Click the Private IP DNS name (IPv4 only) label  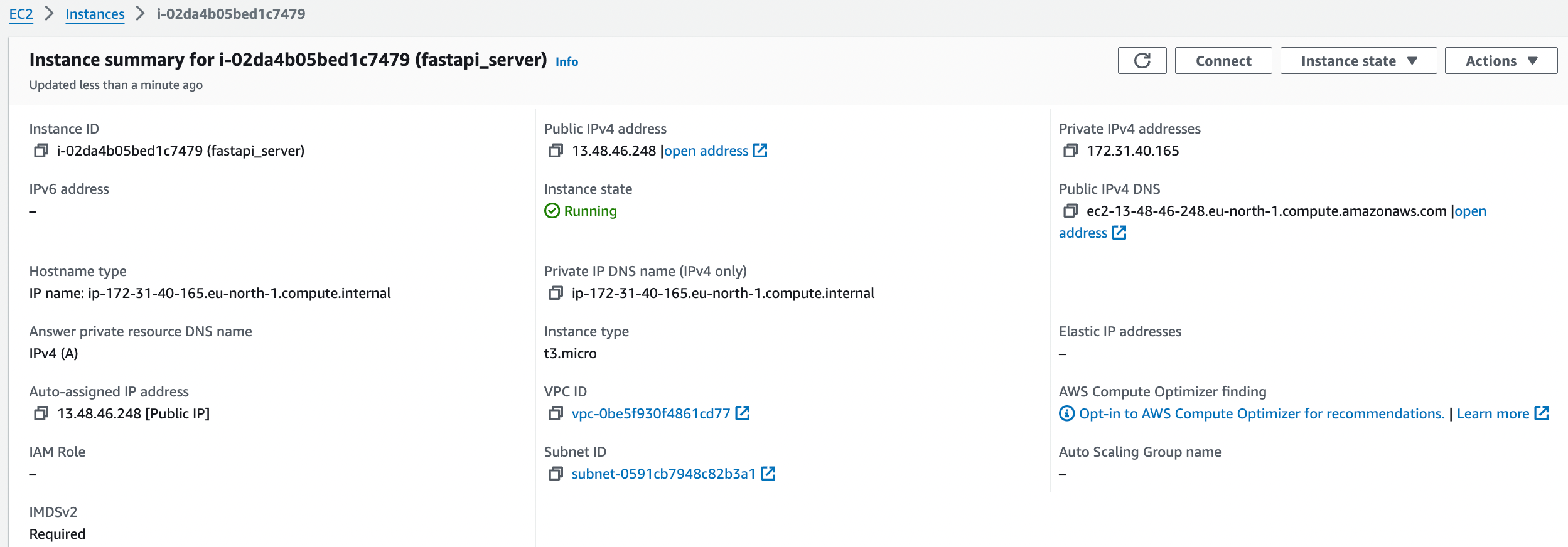[645, 271]
